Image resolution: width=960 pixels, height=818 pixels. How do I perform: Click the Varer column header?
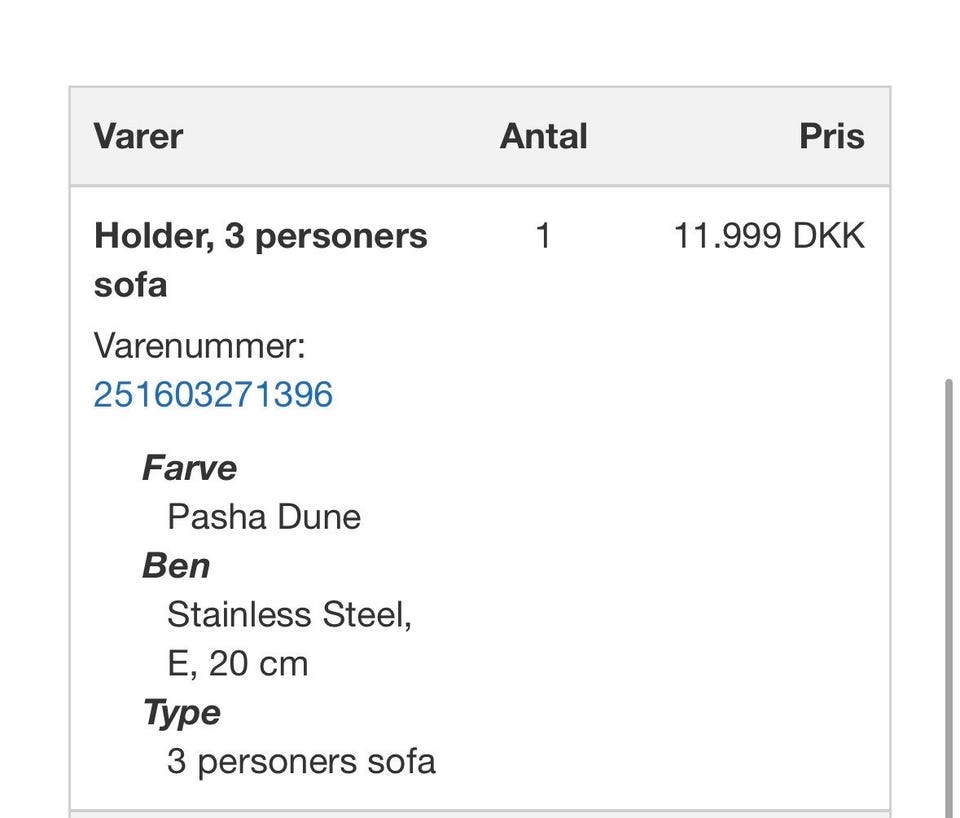[x=138, y=136]
